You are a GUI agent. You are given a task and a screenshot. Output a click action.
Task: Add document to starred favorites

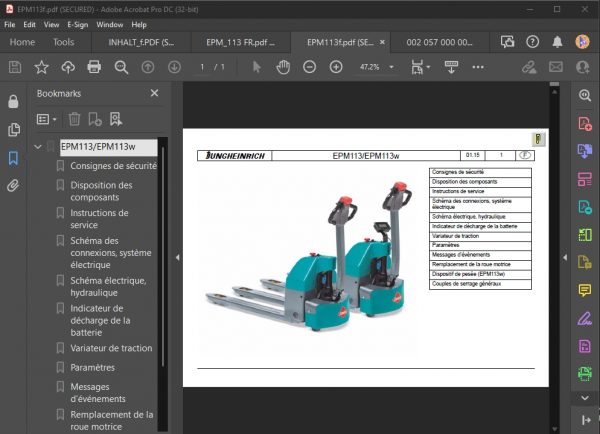coord(41,67)
